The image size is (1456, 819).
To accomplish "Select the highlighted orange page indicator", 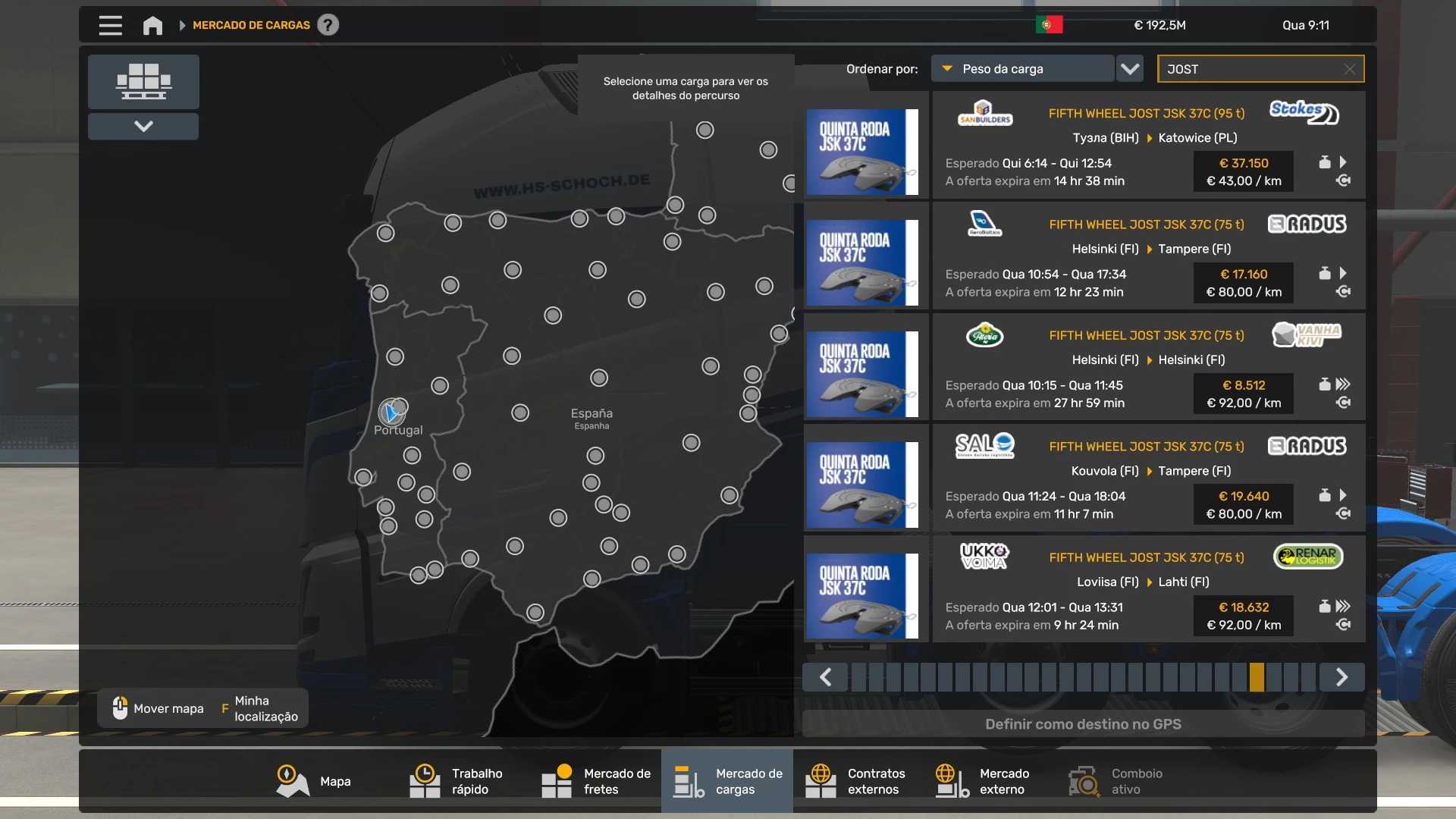I will pyautogui.click(x=1257, y=677).
